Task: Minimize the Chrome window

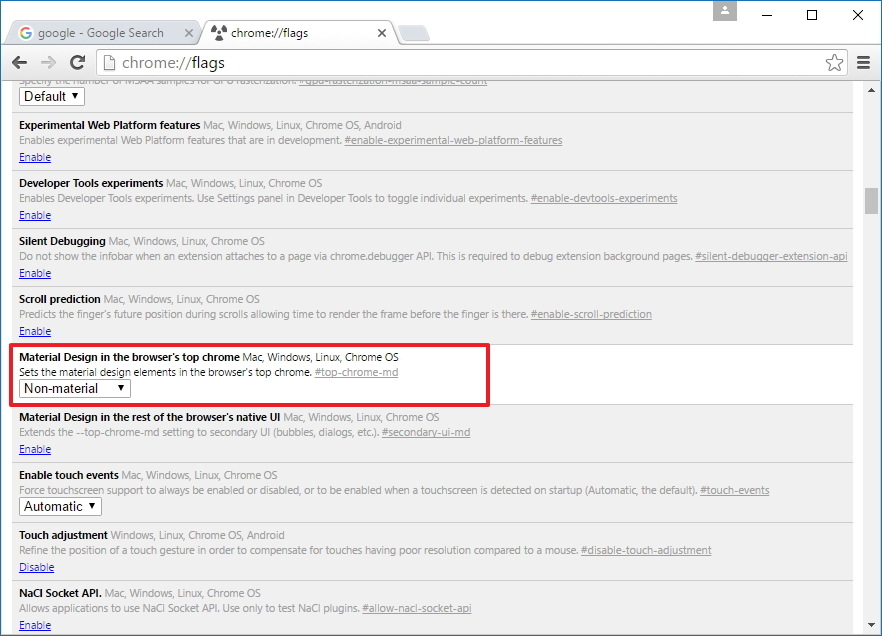Action: point(767,15)
